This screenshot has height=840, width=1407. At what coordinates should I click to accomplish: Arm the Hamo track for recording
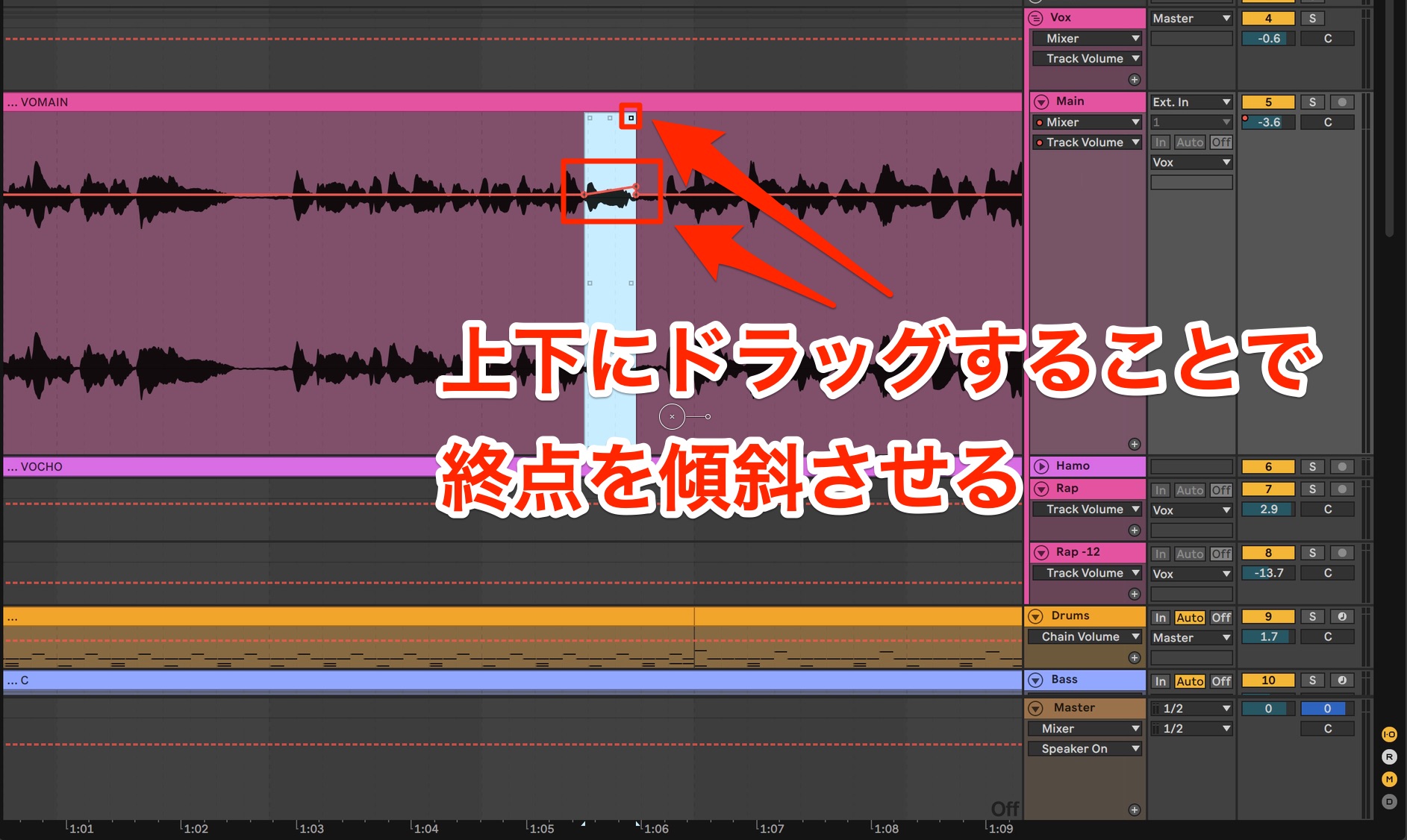pyautogui.click(x=1342, y=467)
